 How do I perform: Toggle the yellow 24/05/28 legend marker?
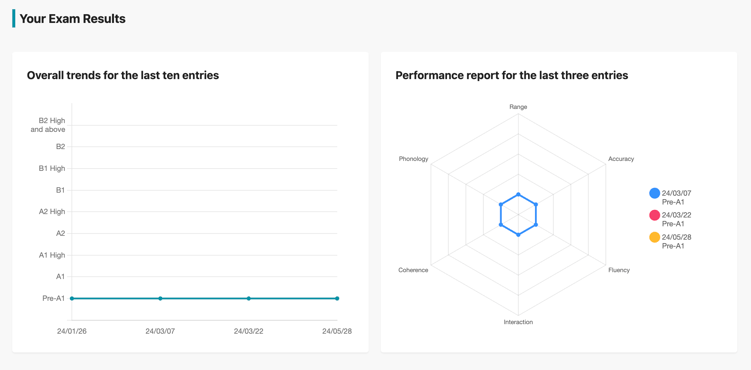[x=655, y=237]
